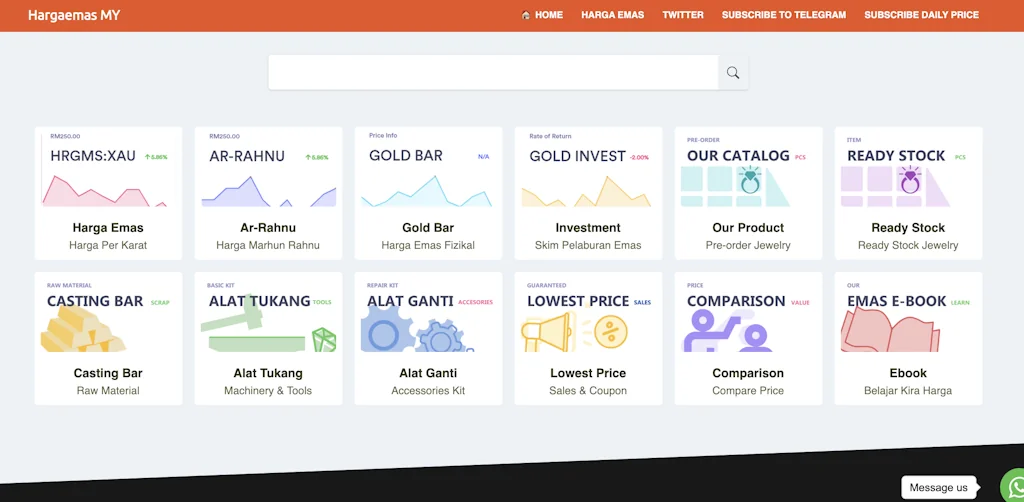Click the 'Compare Price' subtitle
1024x502 pixels.
pyautogui.click(x=748, y=391)
